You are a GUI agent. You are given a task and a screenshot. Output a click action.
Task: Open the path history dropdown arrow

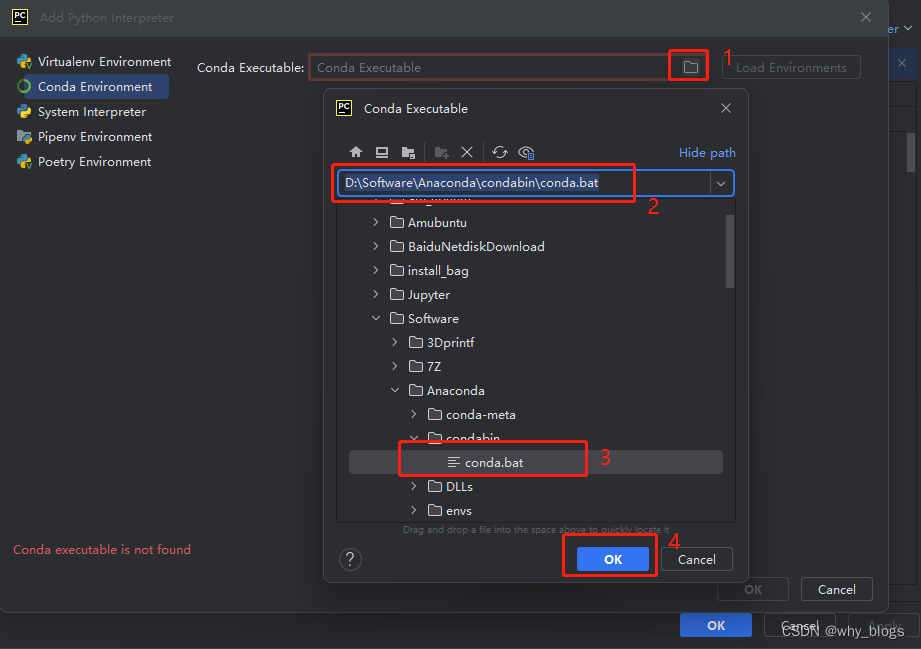[x=721, y=183]
